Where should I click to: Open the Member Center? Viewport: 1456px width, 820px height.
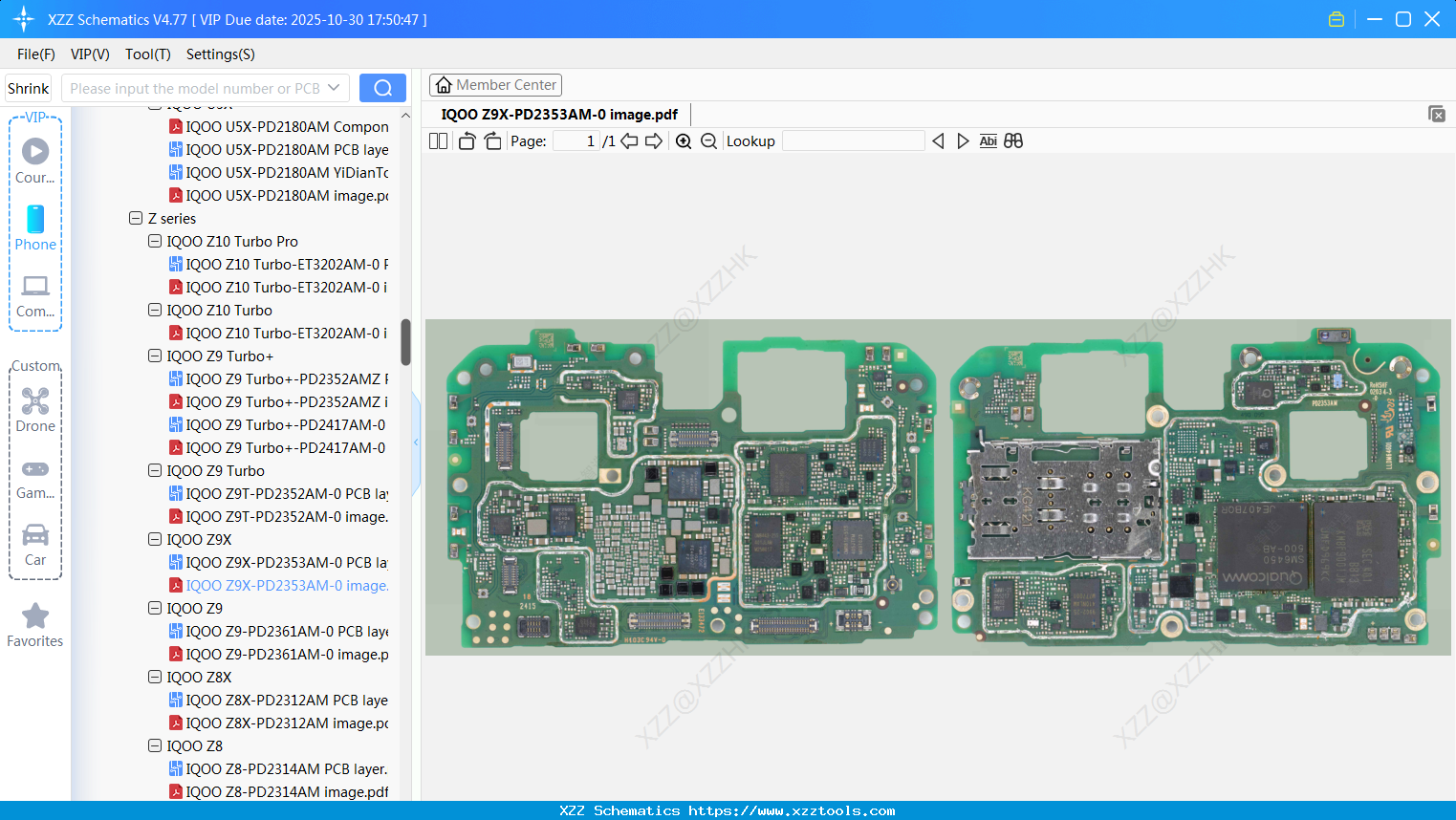coord(495,84)
